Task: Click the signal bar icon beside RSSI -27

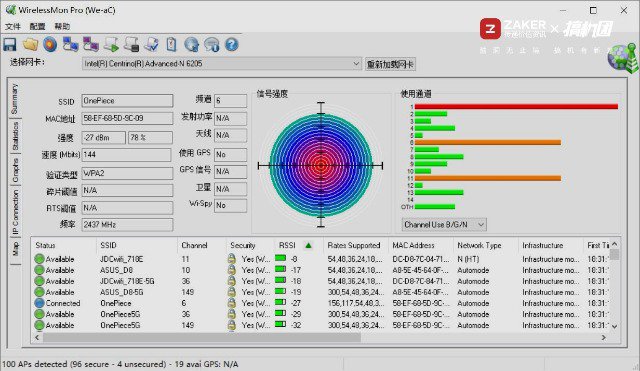Action: [x=280, y=302]
